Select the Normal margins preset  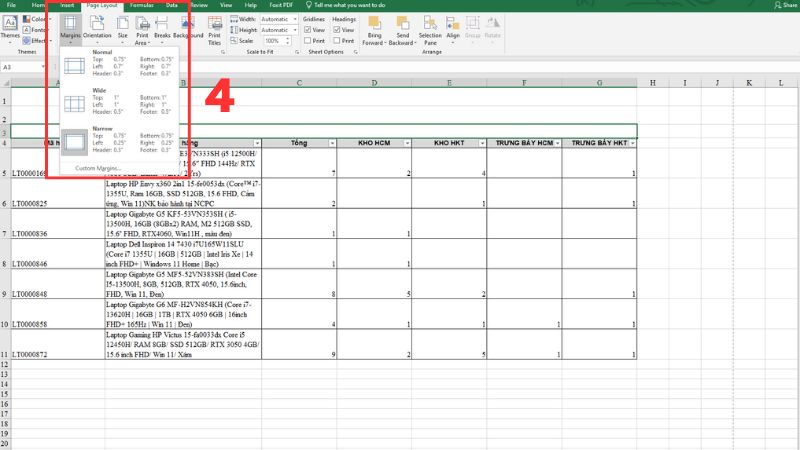[119, 63]
